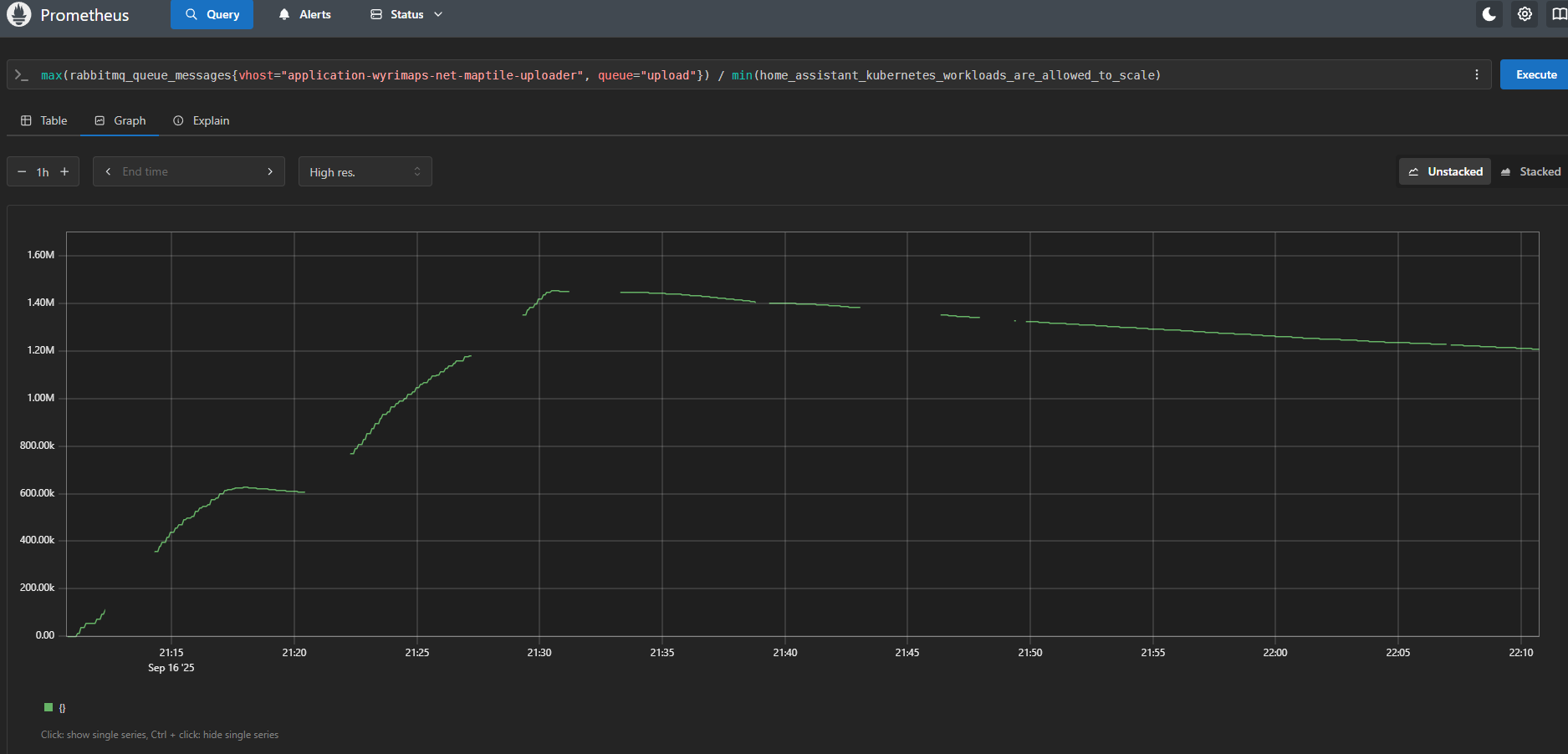The height and width of the screenshot is (754, 1568).
Task: Click the End time input field
Action: click(x=189, y=171)
